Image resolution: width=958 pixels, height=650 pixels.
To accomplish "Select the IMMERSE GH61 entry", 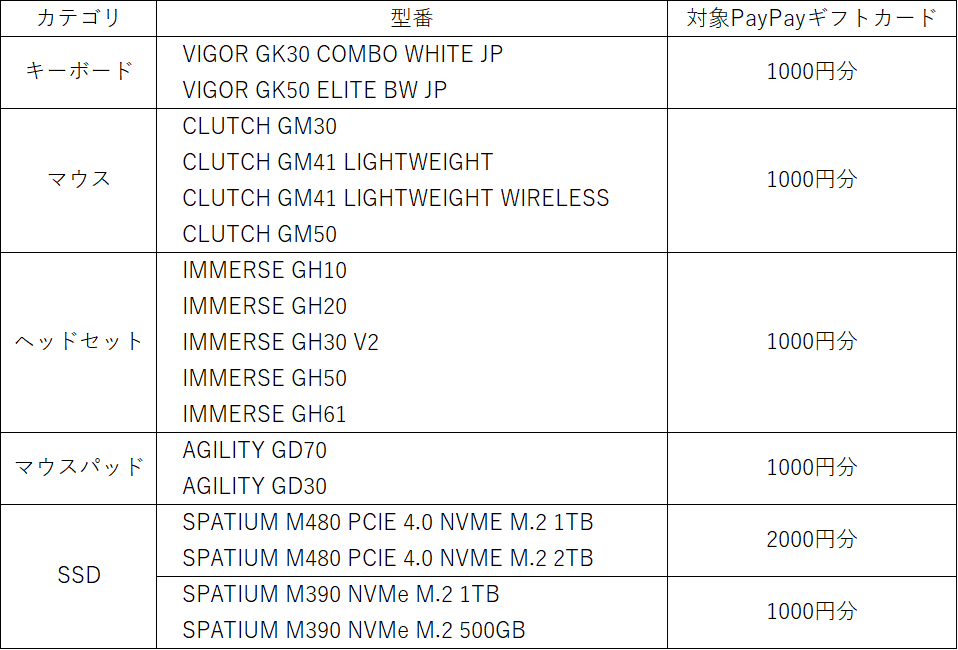I will pyautogui.click(x=264, y=414).
